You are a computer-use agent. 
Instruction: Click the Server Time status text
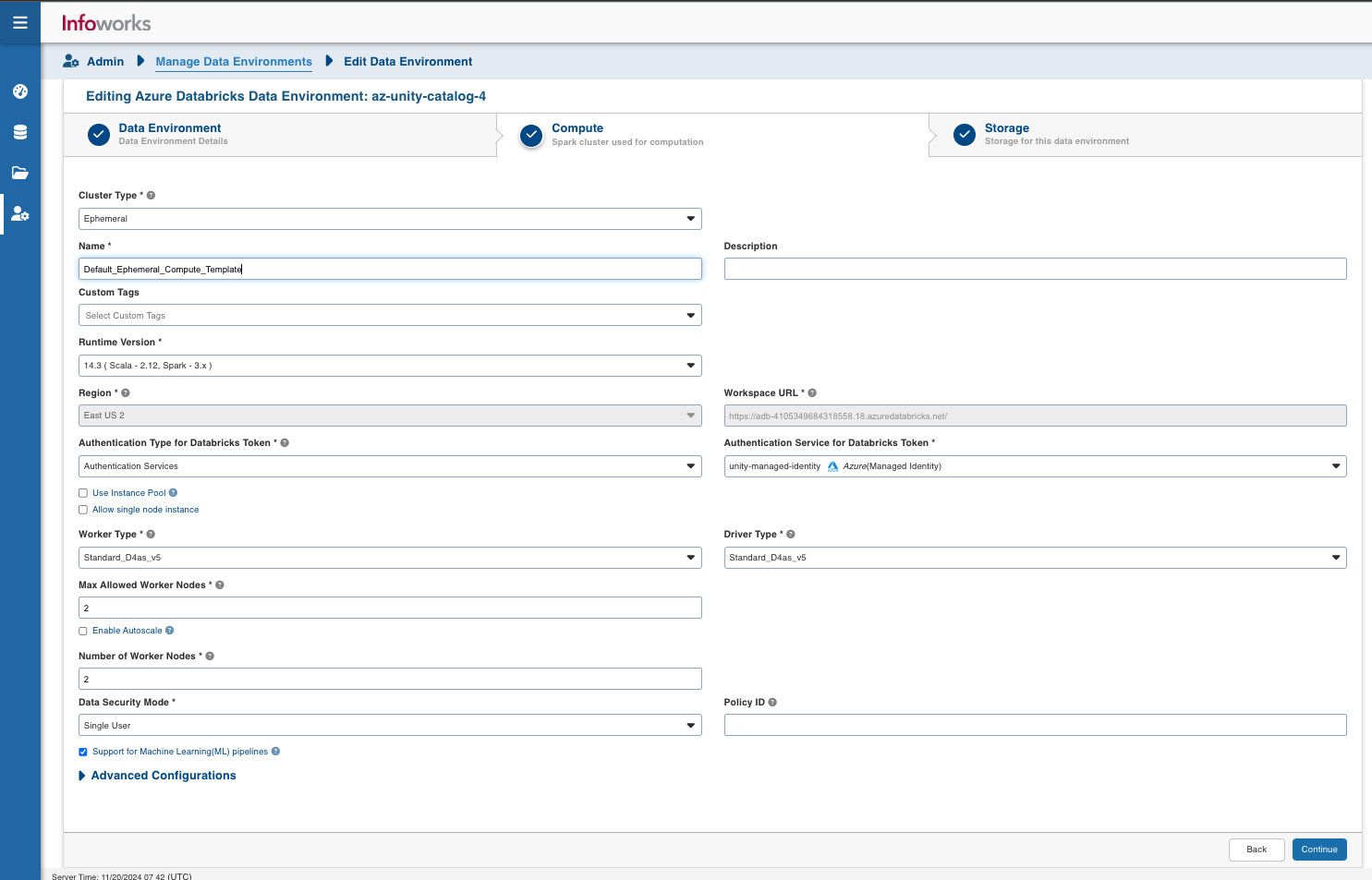(x=122, y=876)
